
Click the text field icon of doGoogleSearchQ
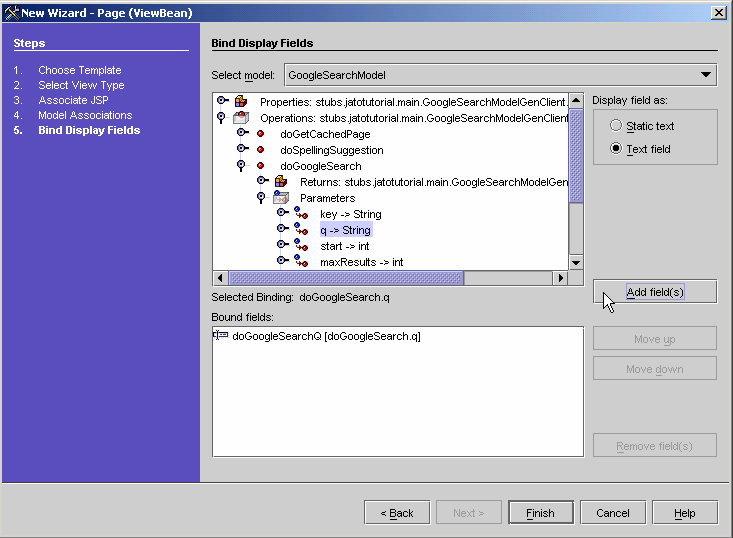(x=221, y=335)
